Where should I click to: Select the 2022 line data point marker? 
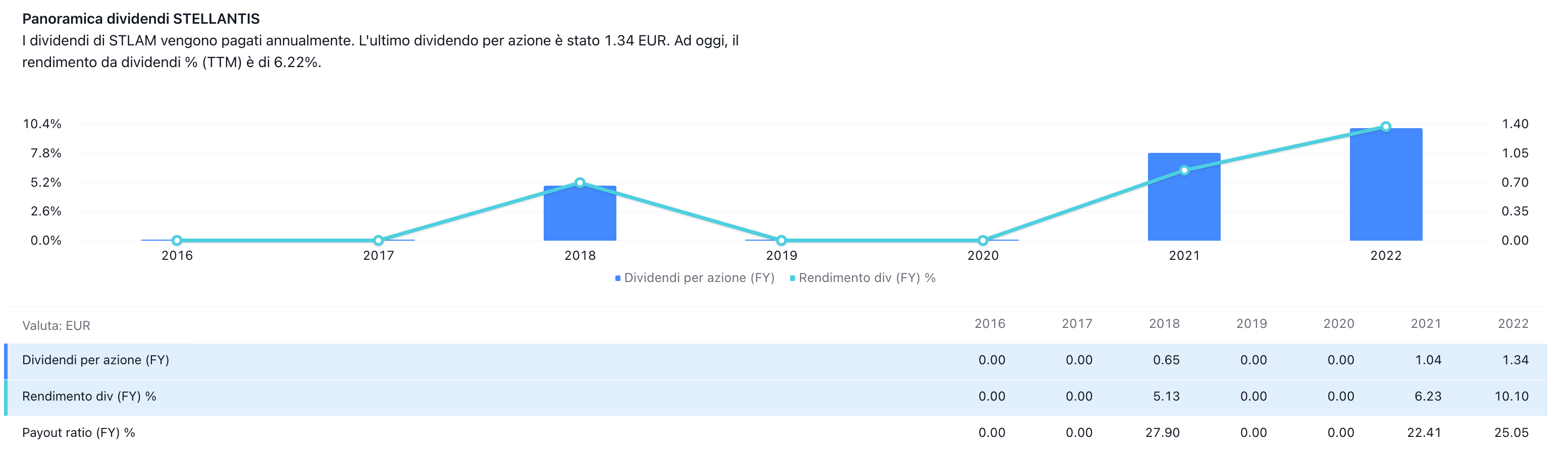click(x=1385, y=127)
